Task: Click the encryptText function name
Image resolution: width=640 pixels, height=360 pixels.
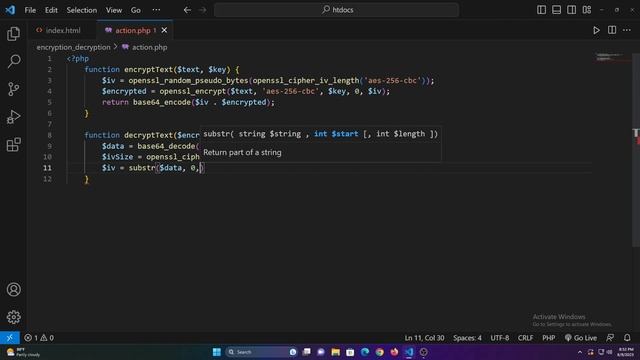Action: (149, 70)
